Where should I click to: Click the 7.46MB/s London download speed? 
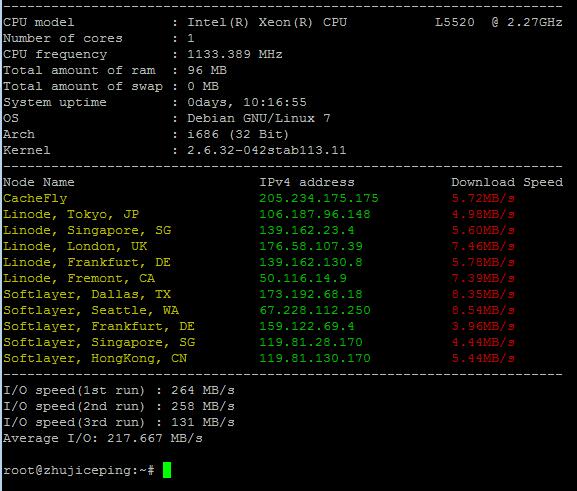click(x=483, y=246)
